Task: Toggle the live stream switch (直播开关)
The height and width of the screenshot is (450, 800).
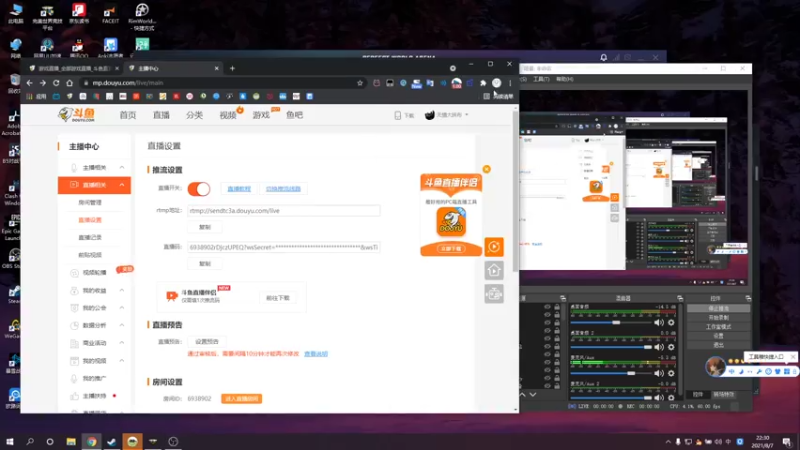Action: pyautogui.click(x=199, y=189)
